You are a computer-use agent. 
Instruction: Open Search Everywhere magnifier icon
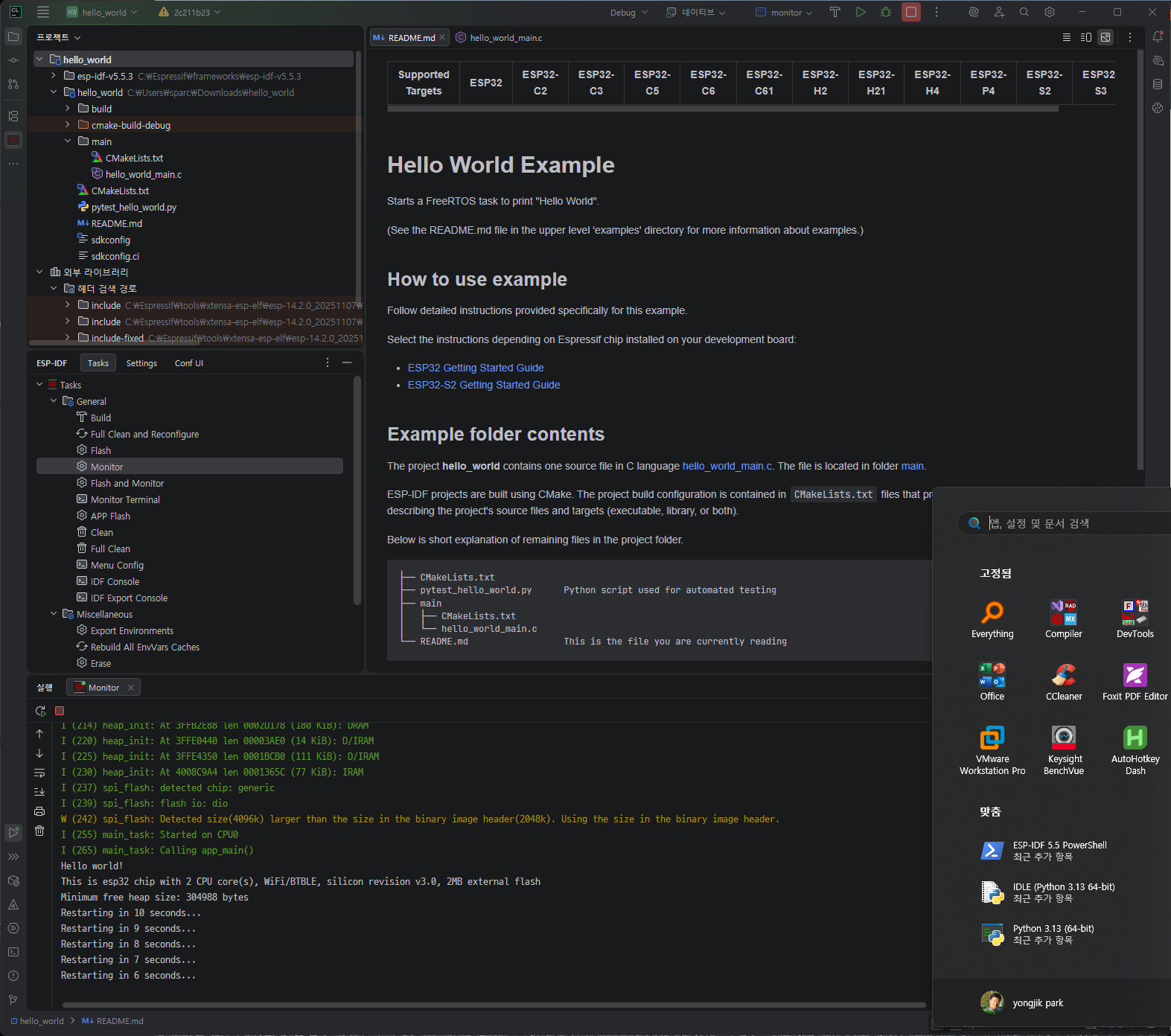coord(1024,12)
